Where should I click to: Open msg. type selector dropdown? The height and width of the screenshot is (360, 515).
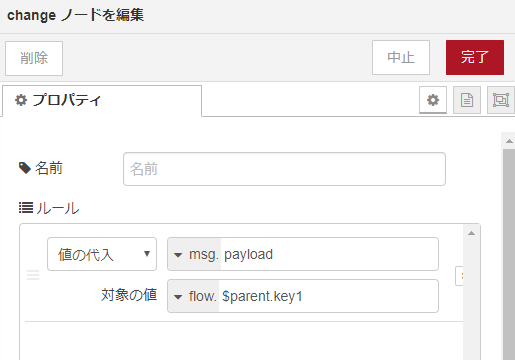[x=194, y=254]
